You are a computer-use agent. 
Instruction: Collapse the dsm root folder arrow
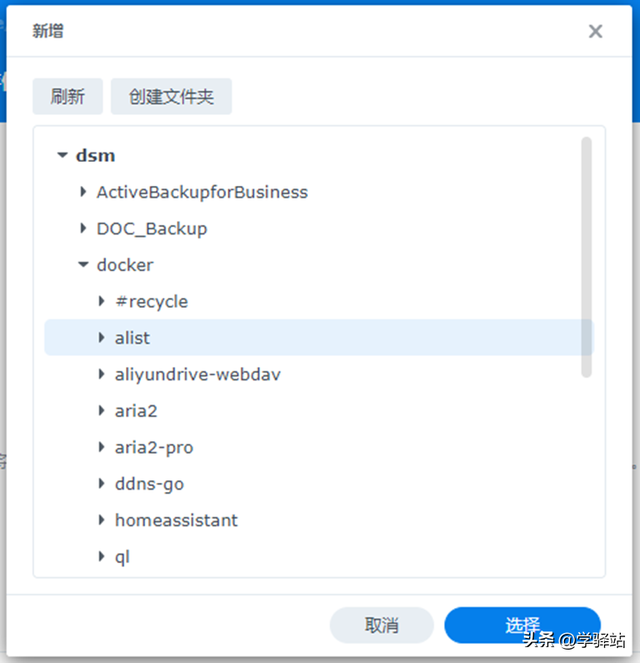point(63,155)
